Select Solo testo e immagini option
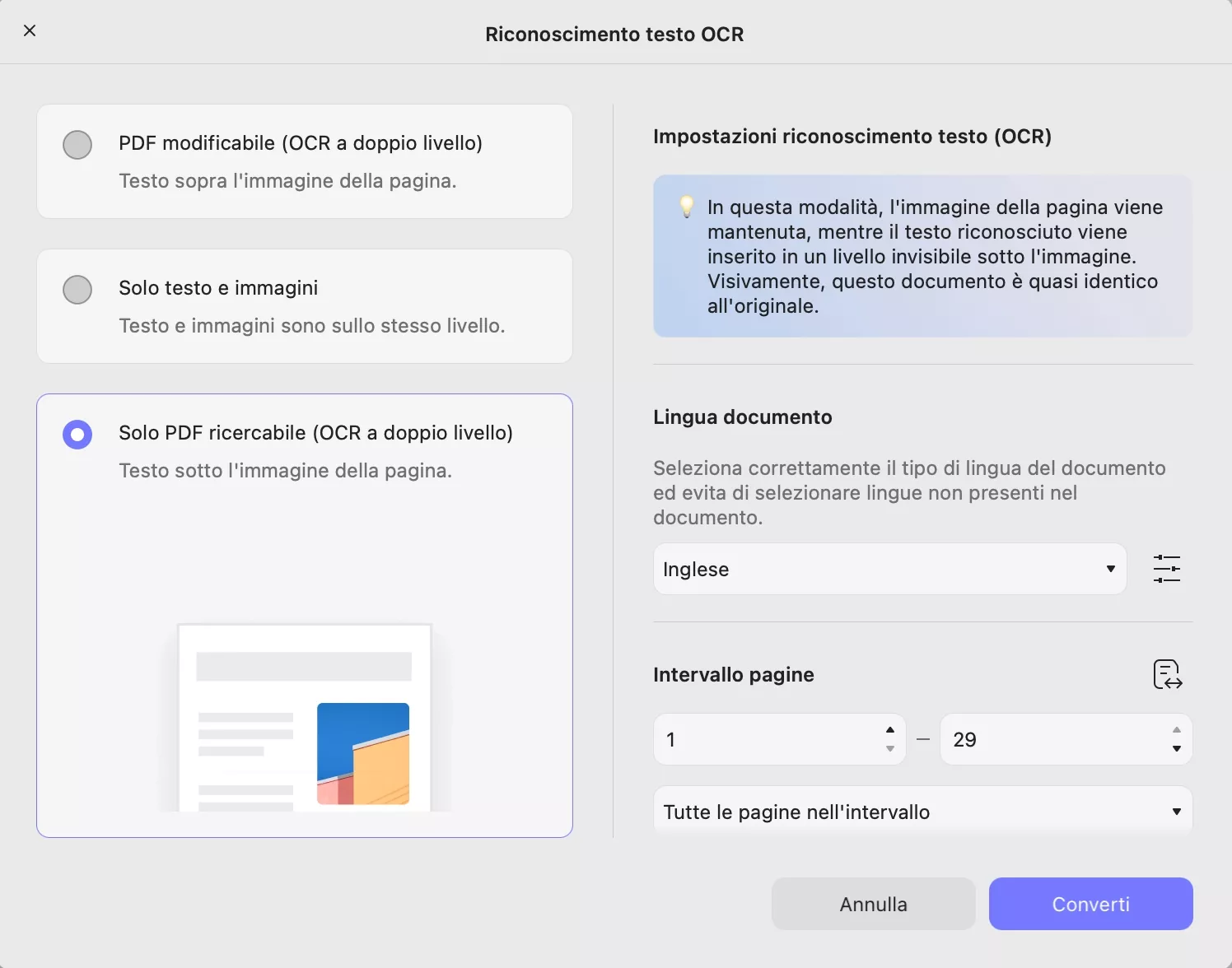 pos(77,289)
